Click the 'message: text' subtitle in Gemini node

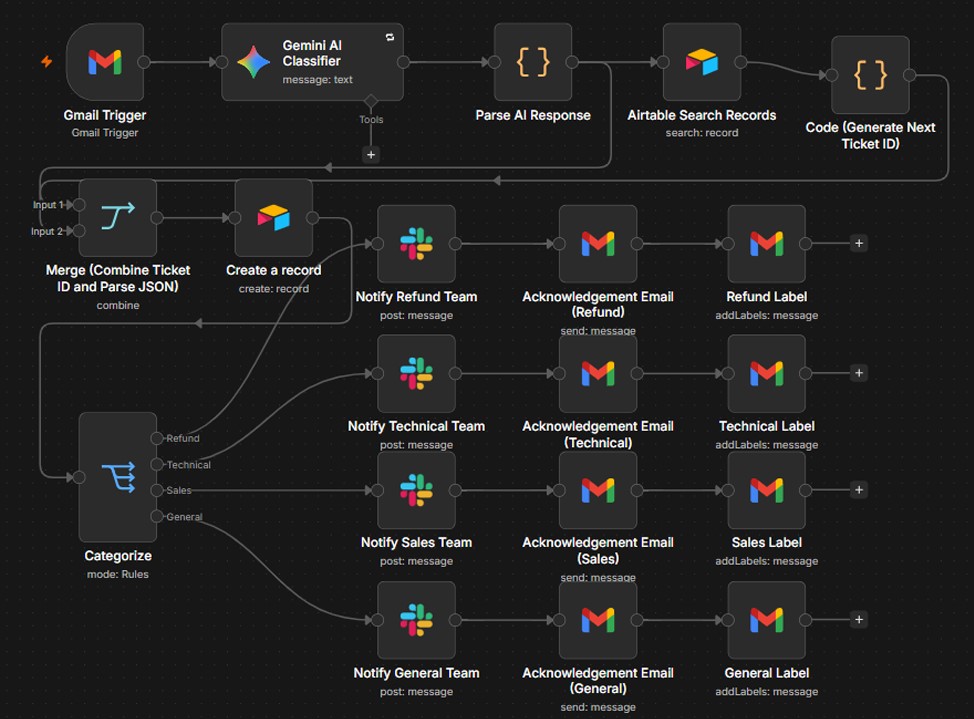(x=317, y=80)
